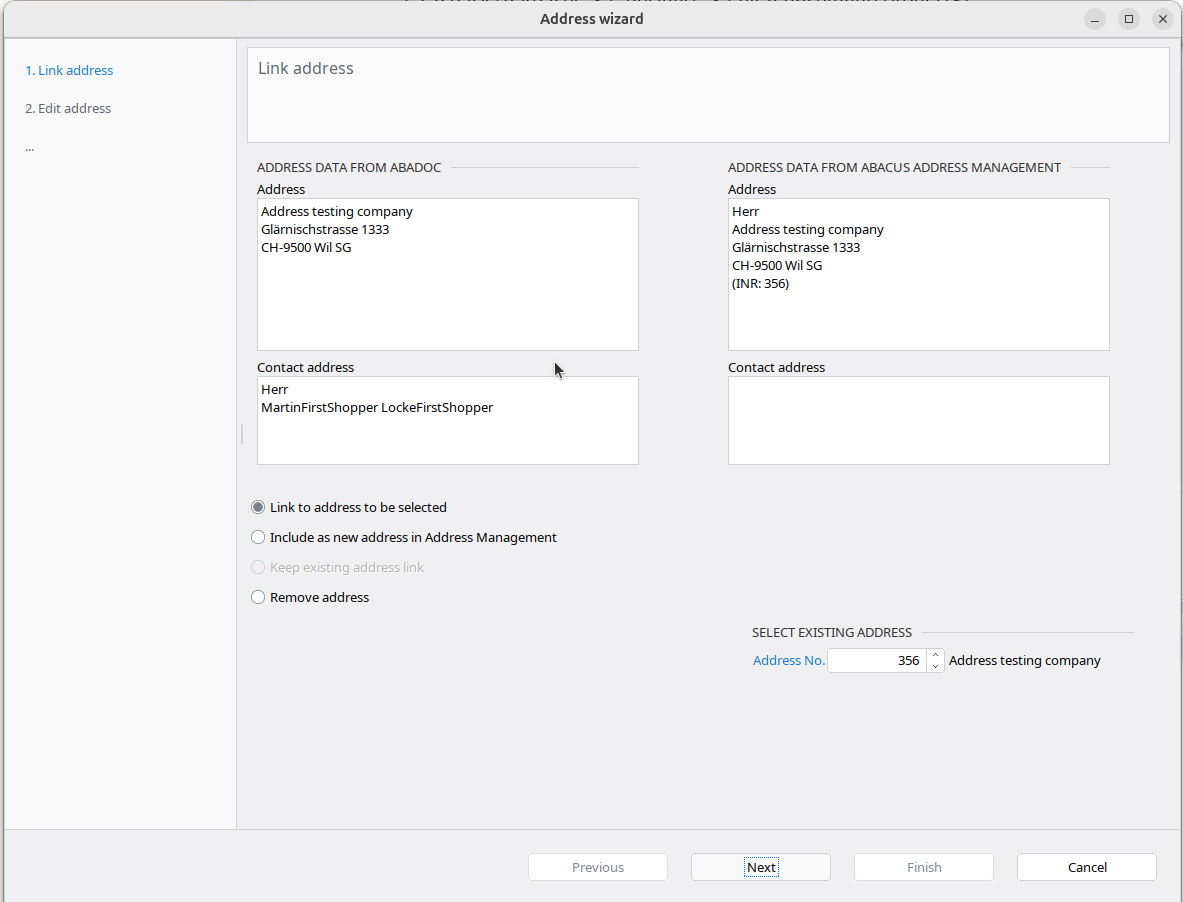Click the '...' step in sidebar

[x=30, y=147]
